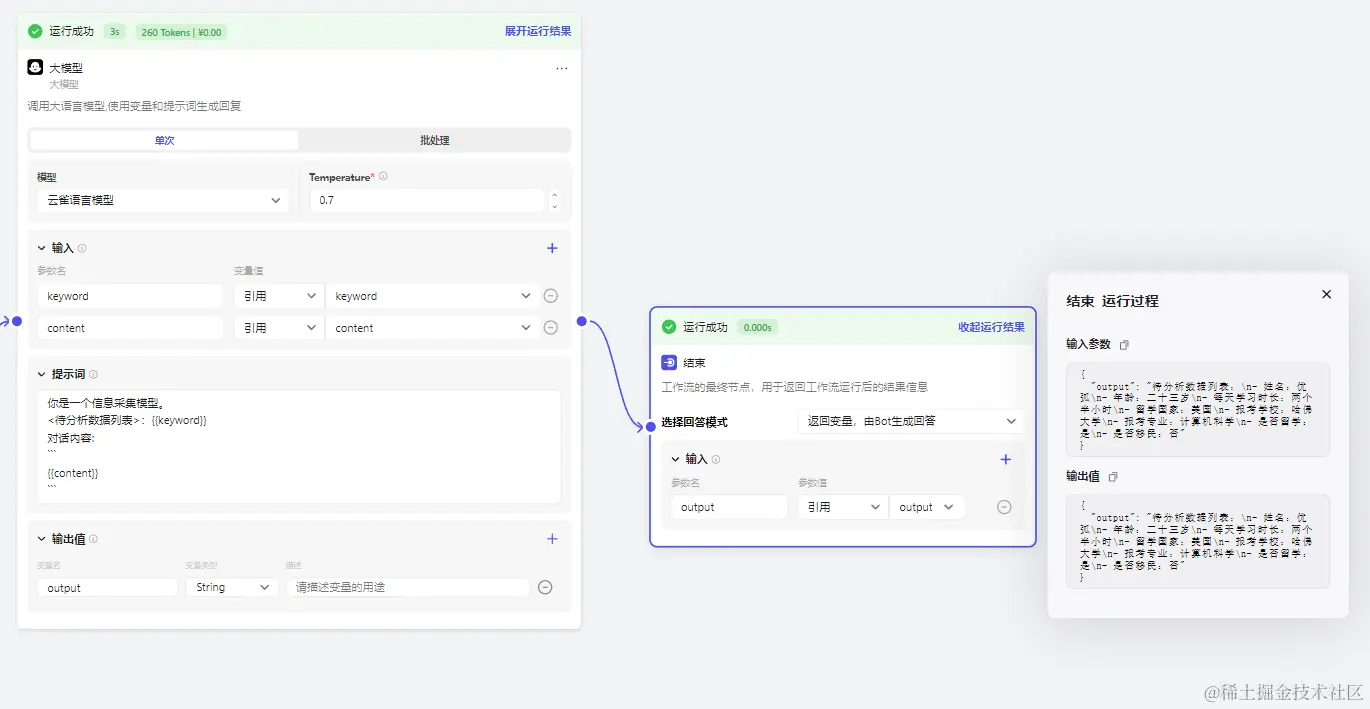The width and height of the screenshot is (1370, 709).
Task: Open the 结束 node 引用 type dropdown
Action: pos(842,507)
